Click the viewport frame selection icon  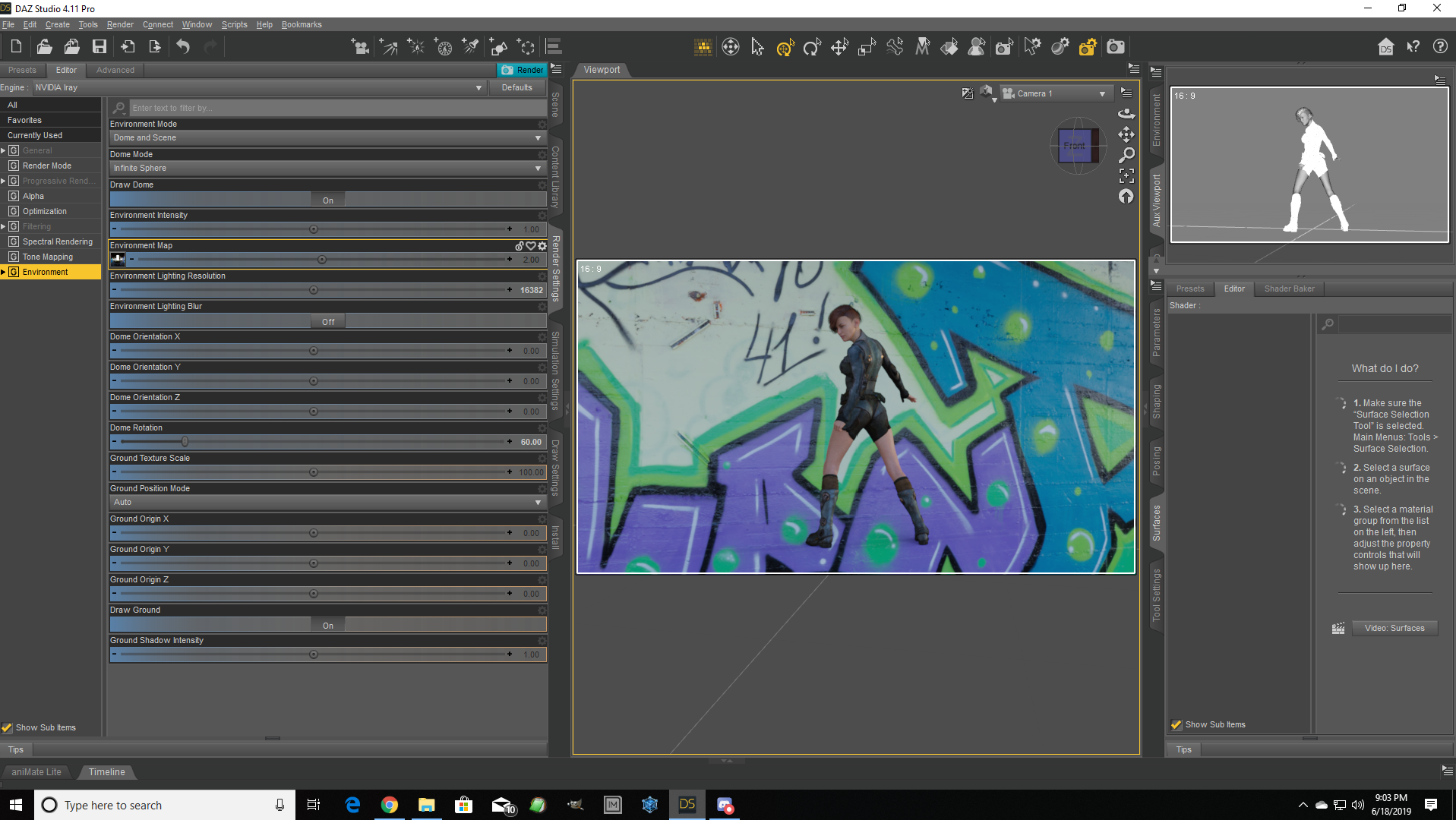pyautogui.click(x=1126, y=175)
